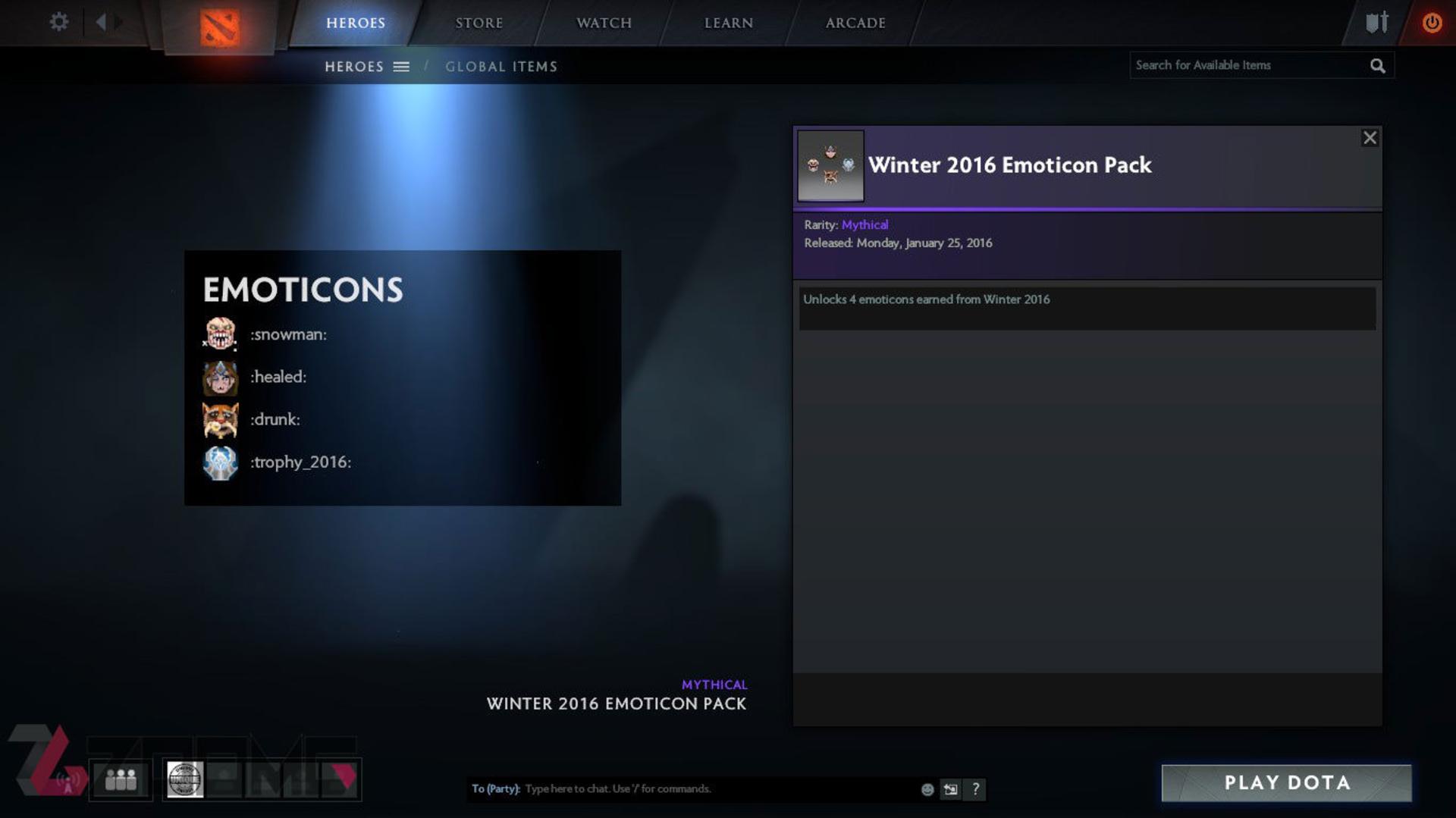Viewport: 1456px width, 818px height.
Task: Select the :drunk: emoticon text
Action: coord(275,419)
